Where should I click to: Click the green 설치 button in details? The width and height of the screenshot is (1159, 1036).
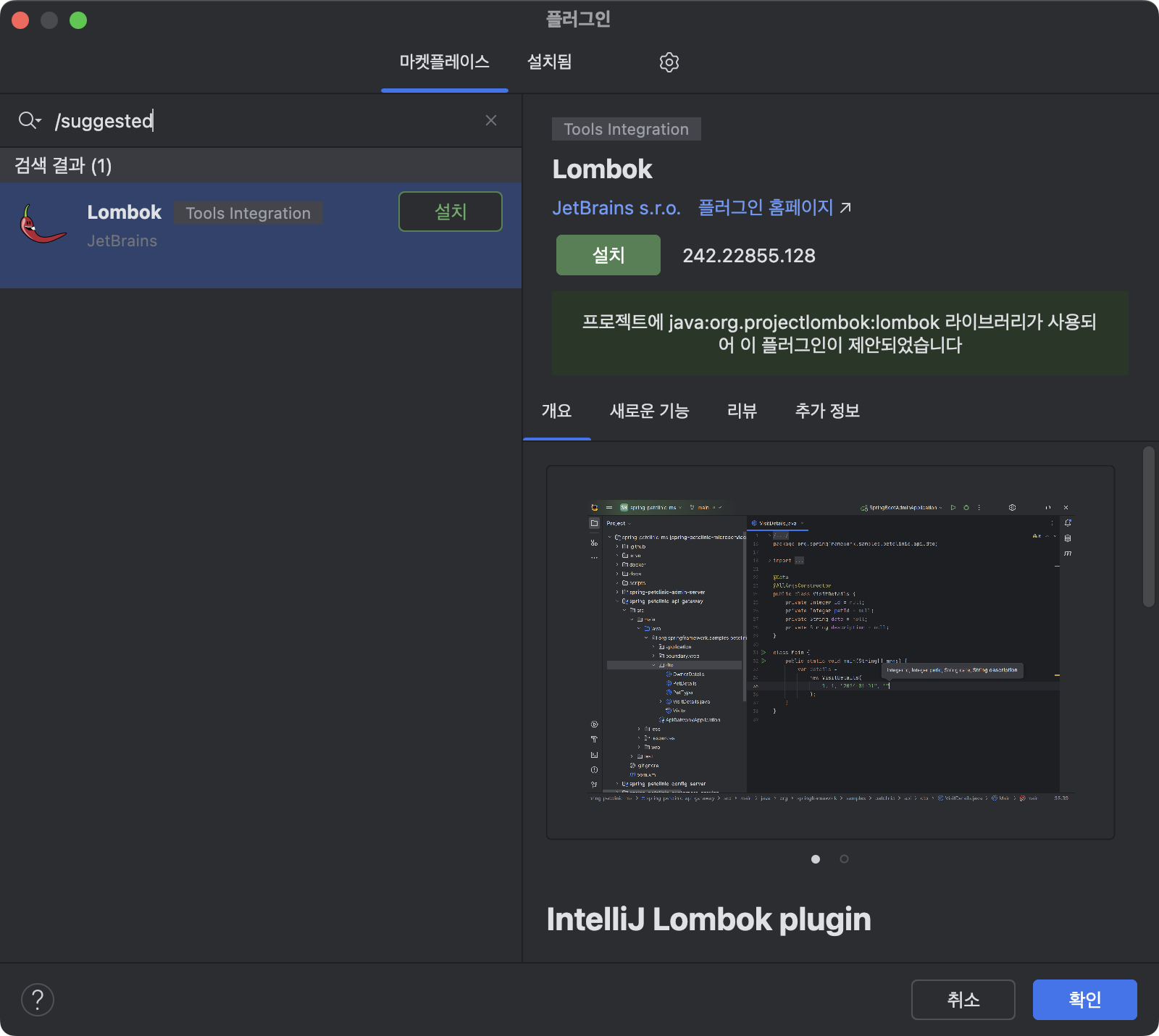pyautogui.click(x=608, y=255)
